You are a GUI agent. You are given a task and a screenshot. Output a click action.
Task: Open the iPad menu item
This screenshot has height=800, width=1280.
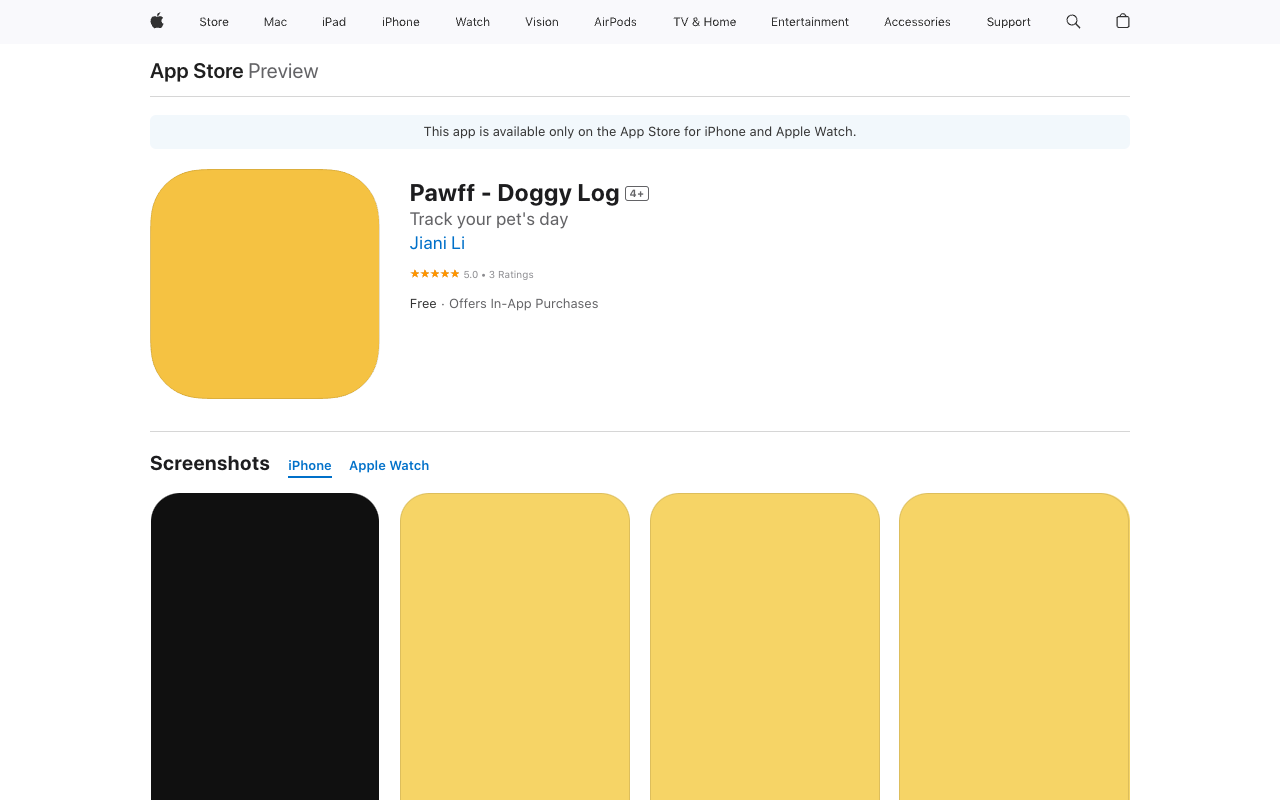[334, 22]
